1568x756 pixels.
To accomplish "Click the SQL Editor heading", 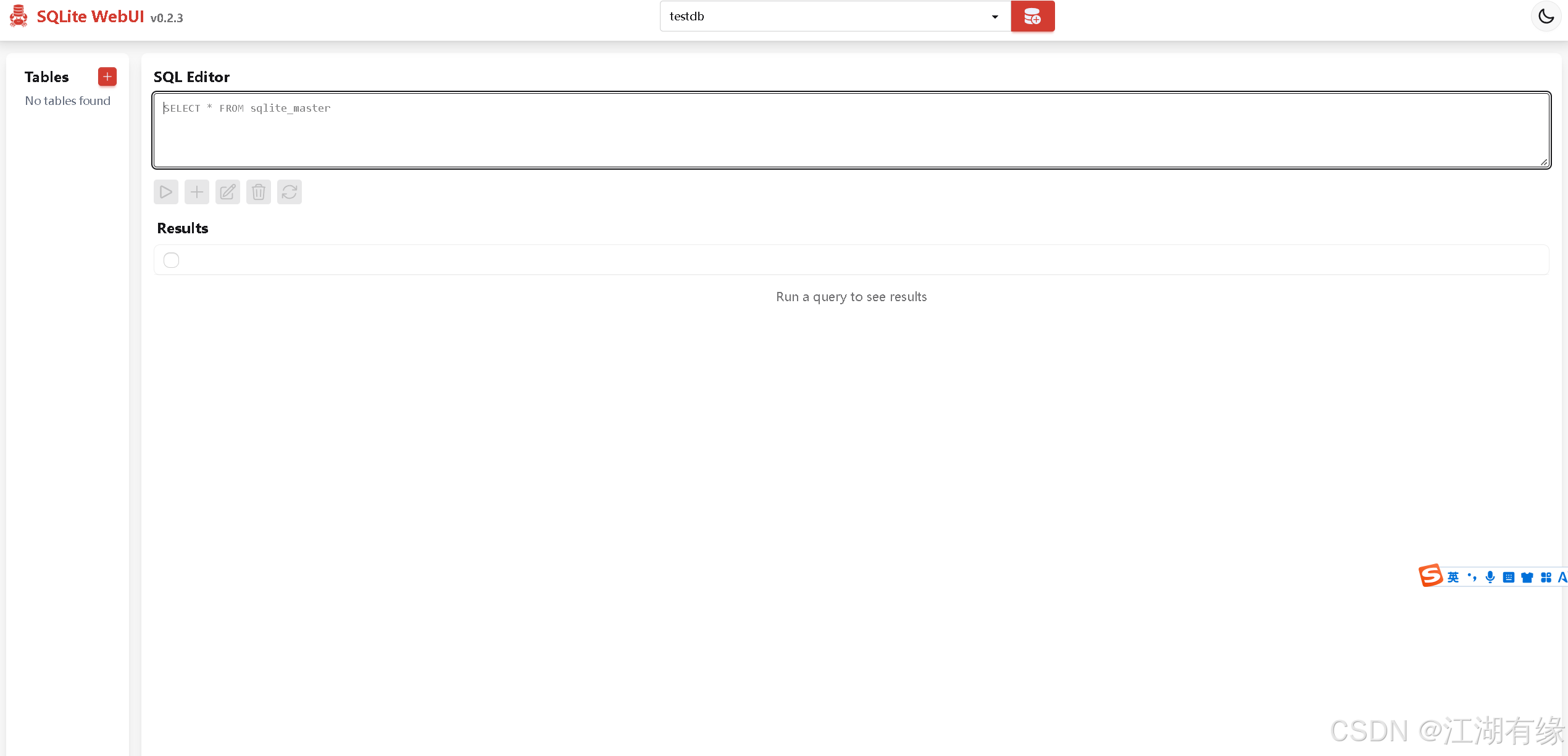I will point(191,77).
